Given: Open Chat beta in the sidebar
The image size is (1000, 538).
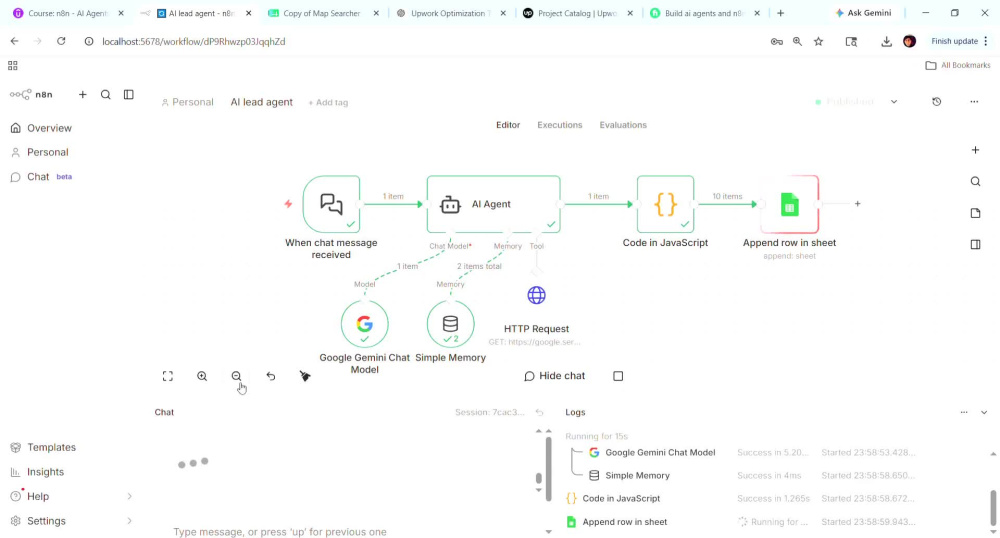Looking at the screenshot, I should (x=41, y=177).
